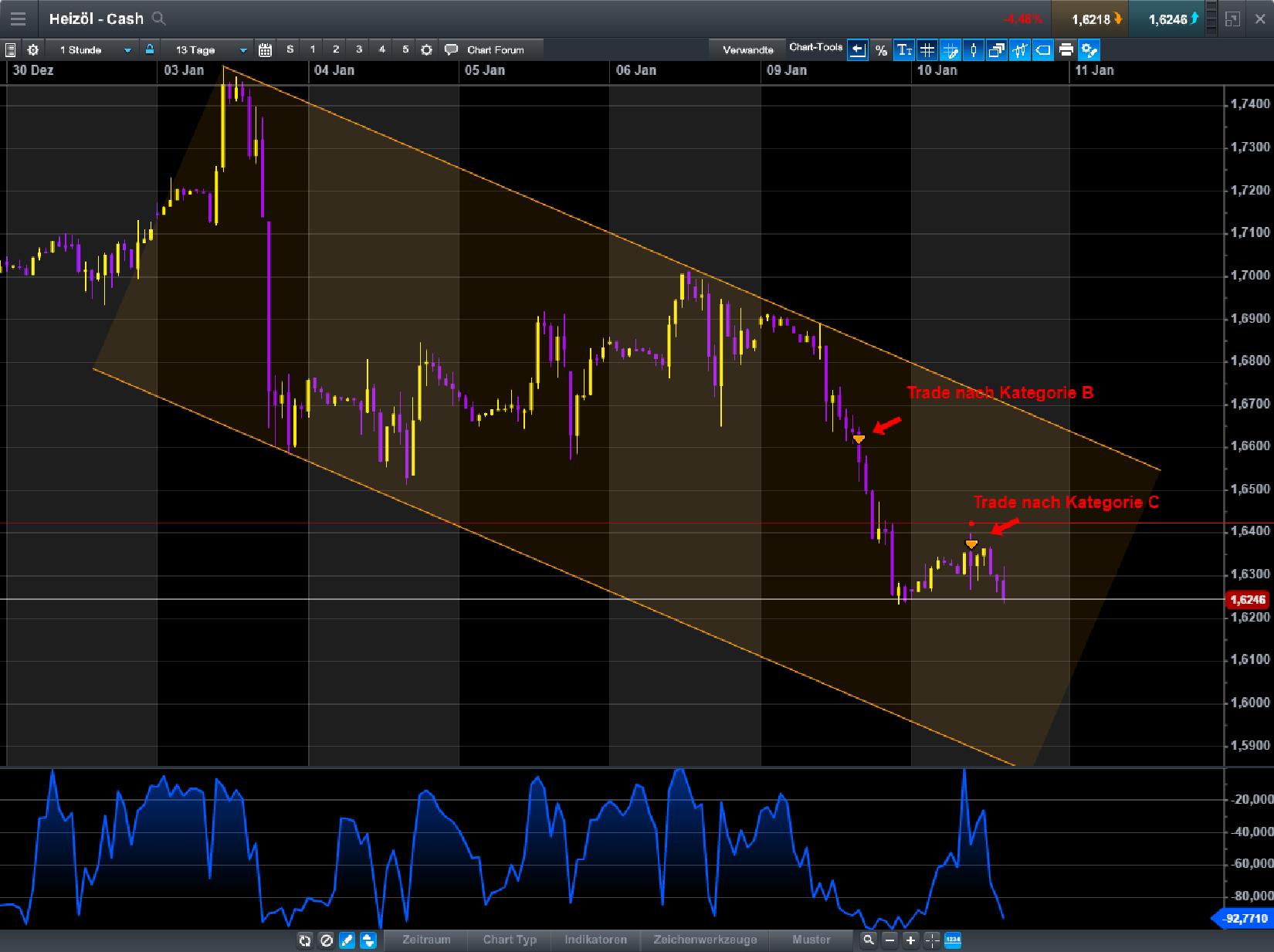Select the drawing pencil icon near Zeitraum
The image size is (1274, 952).
click(x=346, y=941)
